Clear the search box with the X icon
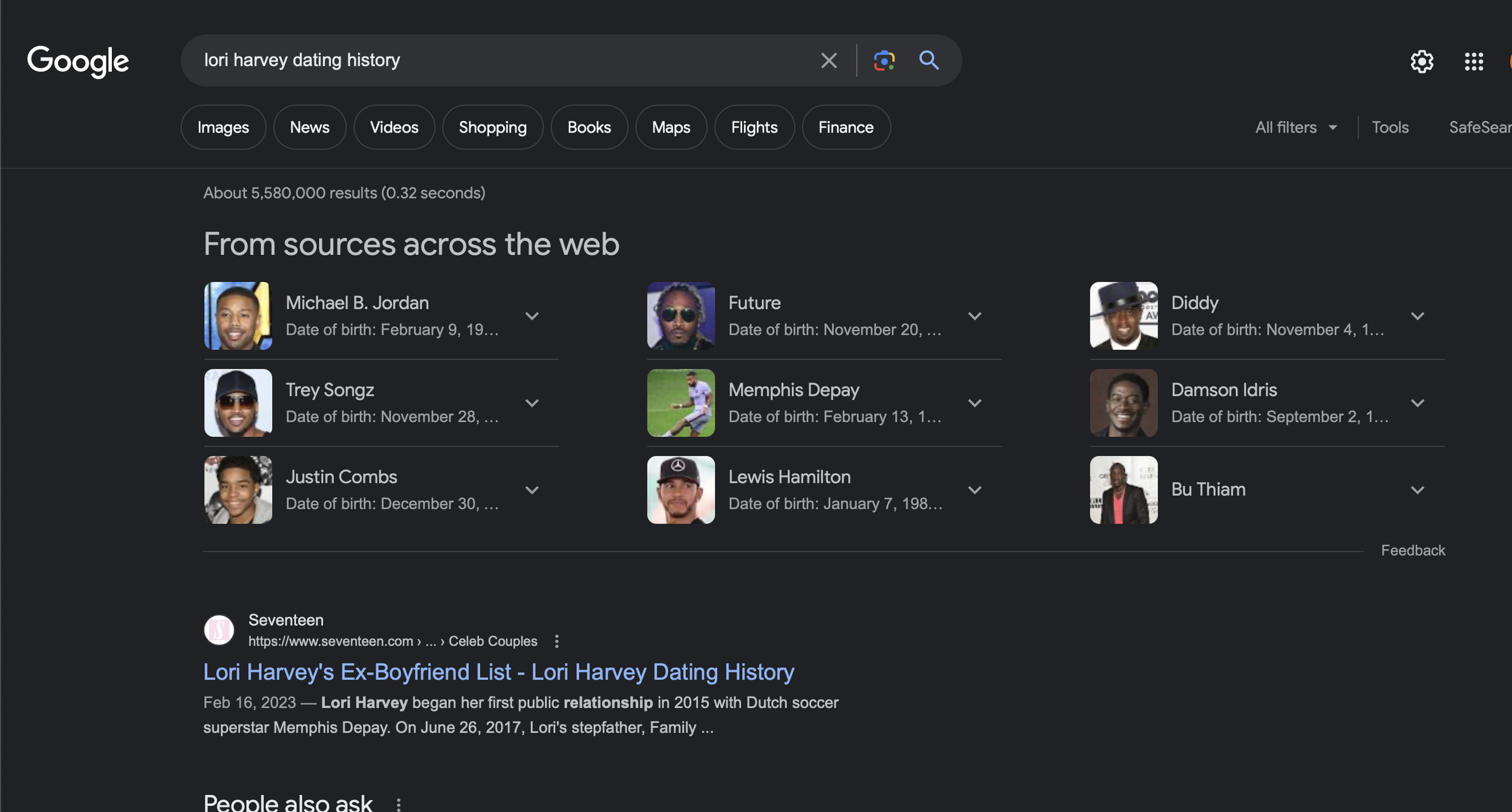 (x=829, y=61)
